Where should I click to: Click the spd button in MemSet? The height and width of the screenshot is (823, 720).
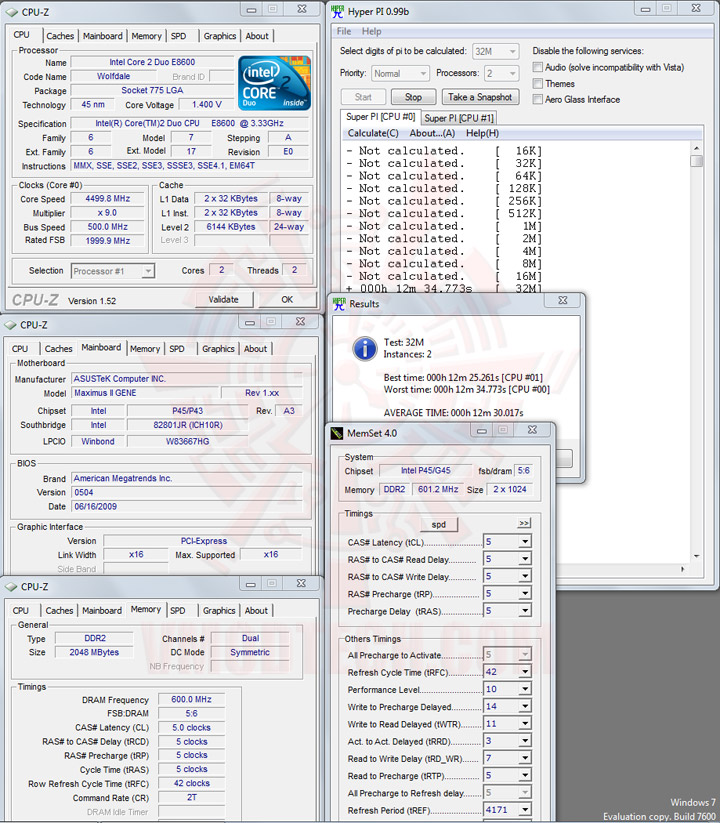(x=439, y=524)
